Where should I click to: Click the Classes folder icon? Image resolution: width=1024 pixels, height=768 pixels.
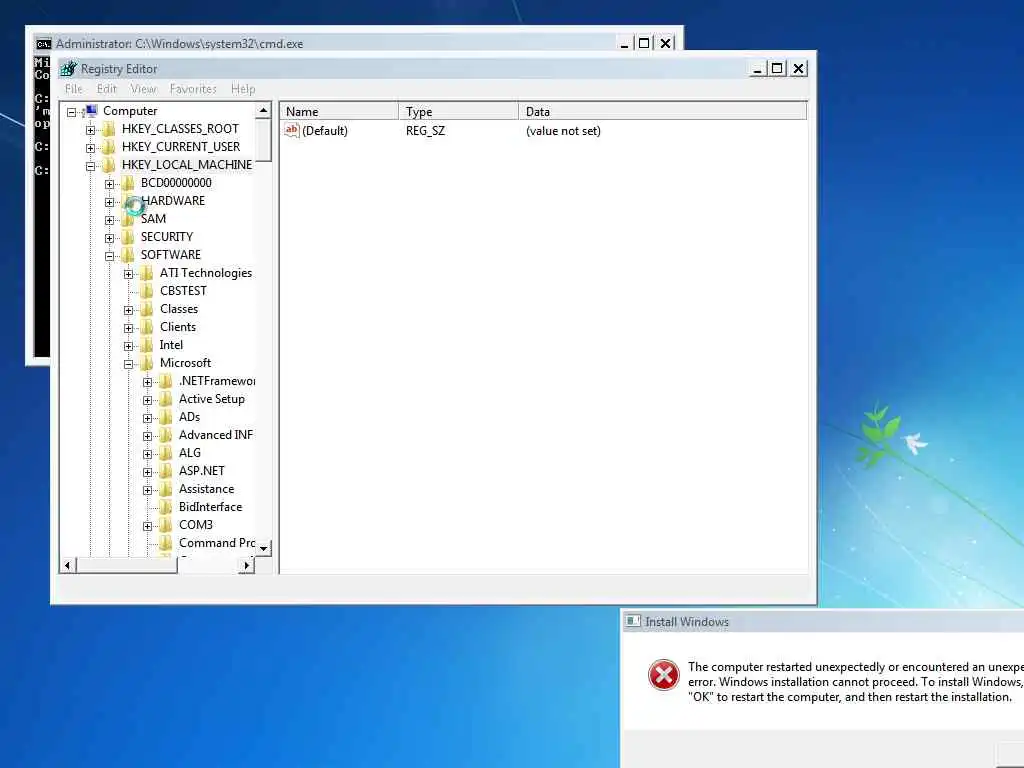point(147,309)
